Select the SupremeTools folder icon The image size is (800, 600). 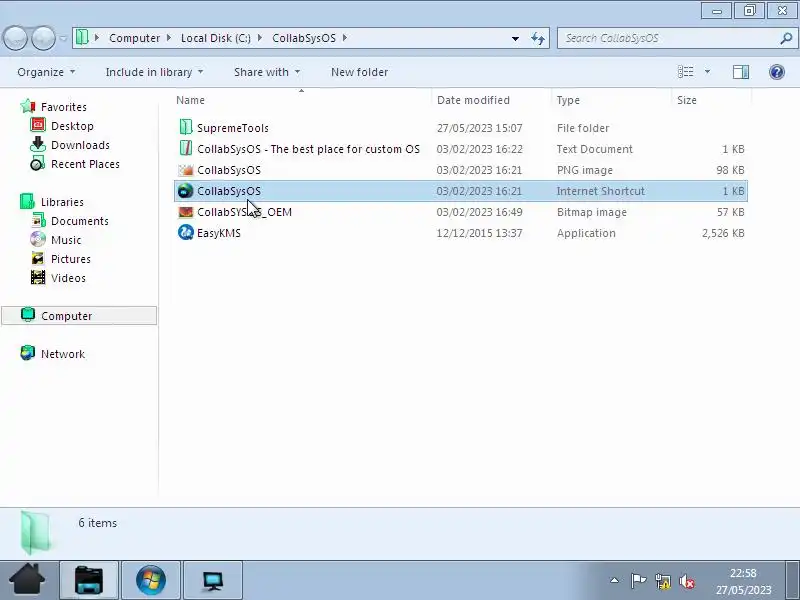click(186, 128)
